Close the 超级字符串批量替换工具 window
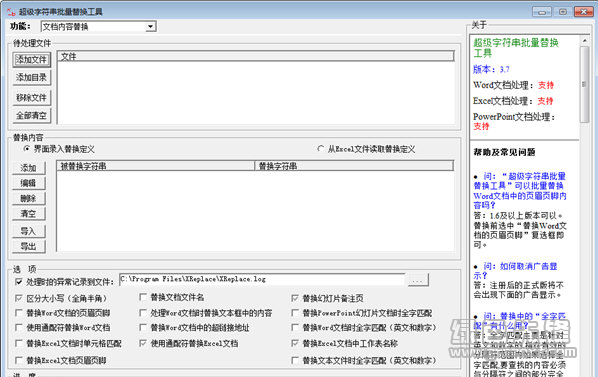This screenshot has height=377, width=598. click(x=584, y=12)
